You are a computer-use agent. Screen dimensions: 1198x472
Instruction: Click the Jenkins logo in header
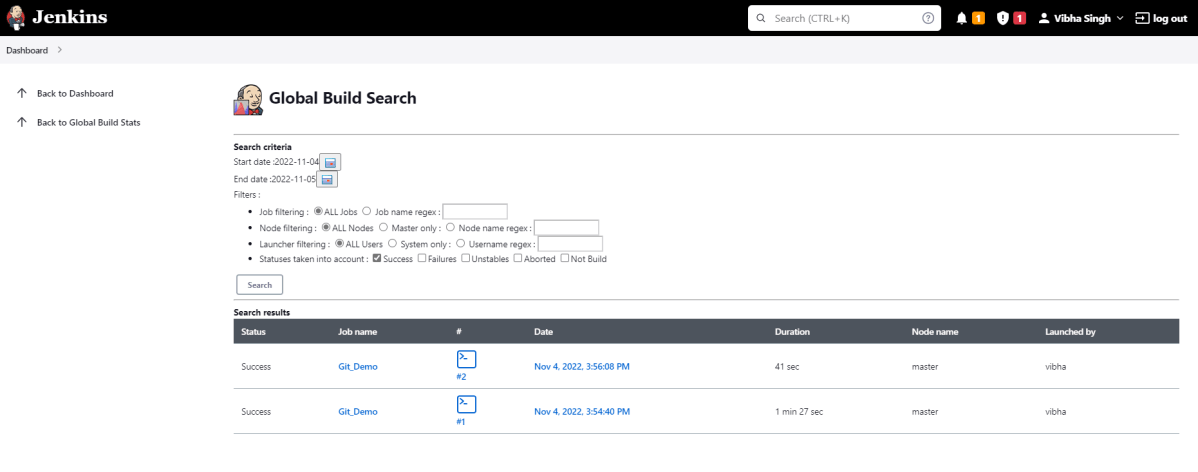click(57, 18)
